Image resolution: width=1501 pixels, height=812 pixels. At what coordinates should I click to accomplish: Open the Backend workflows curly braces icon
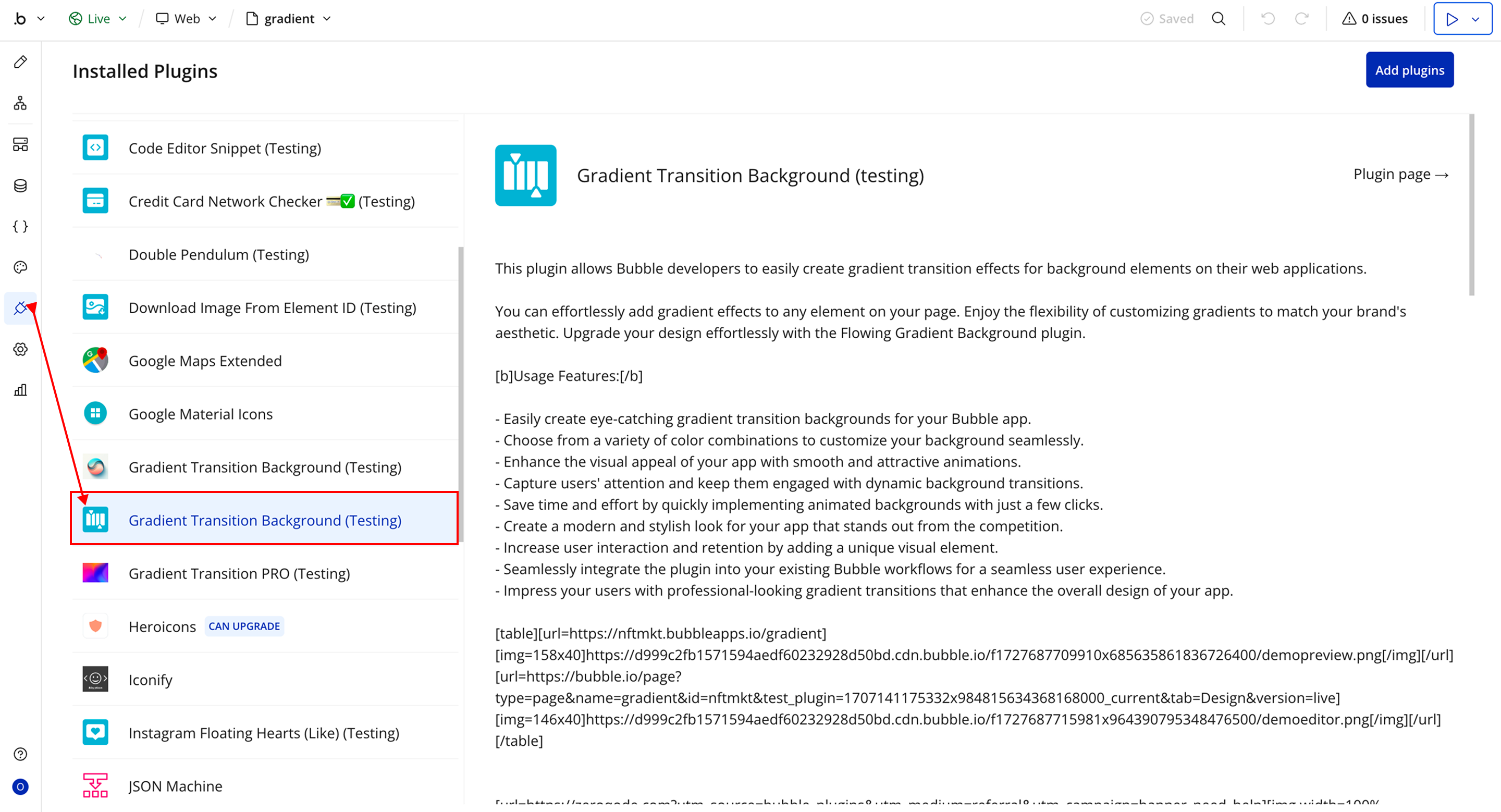(20, 227)
